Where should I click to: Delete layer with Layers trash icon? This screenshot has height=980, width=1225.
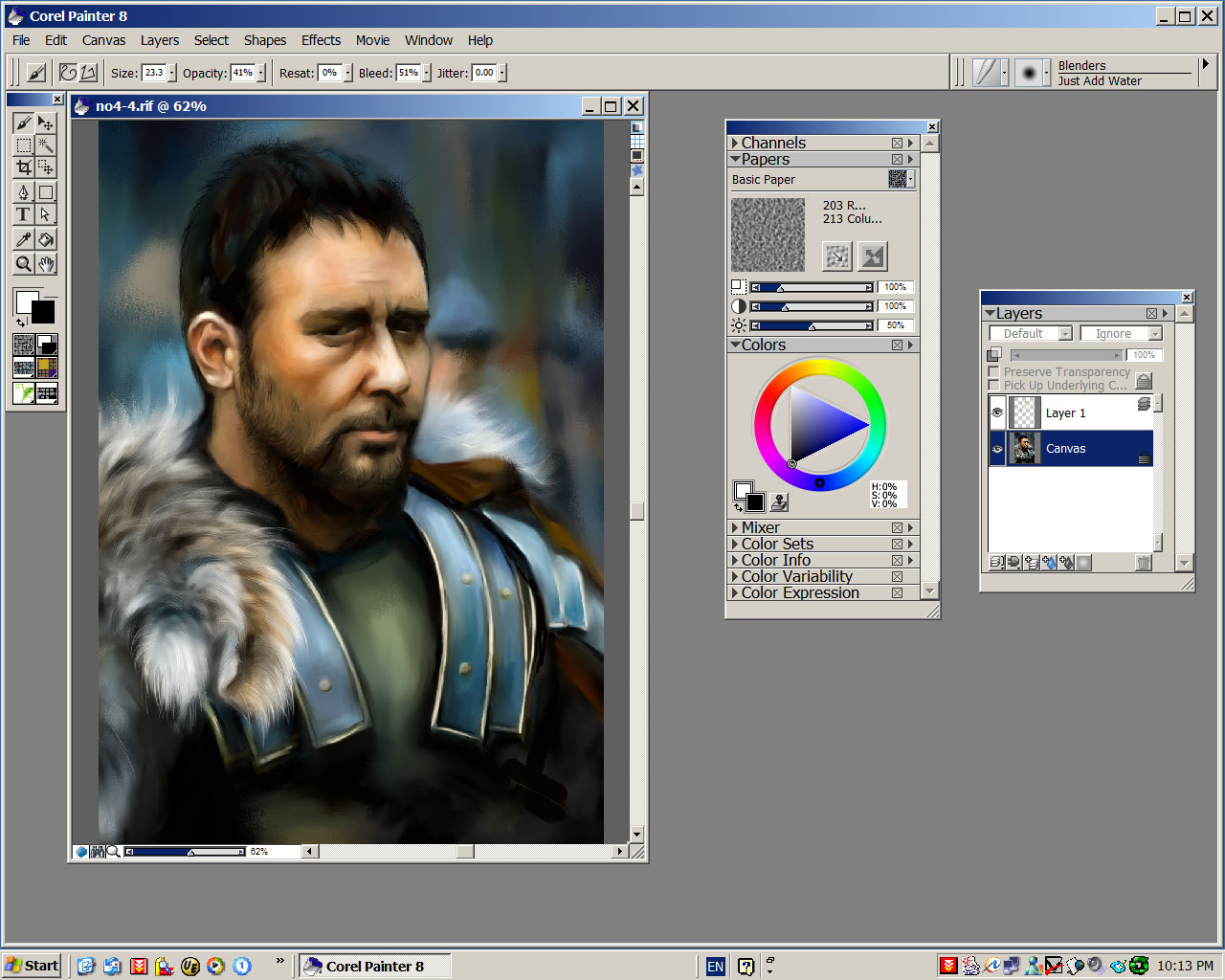pos(1143,563)
